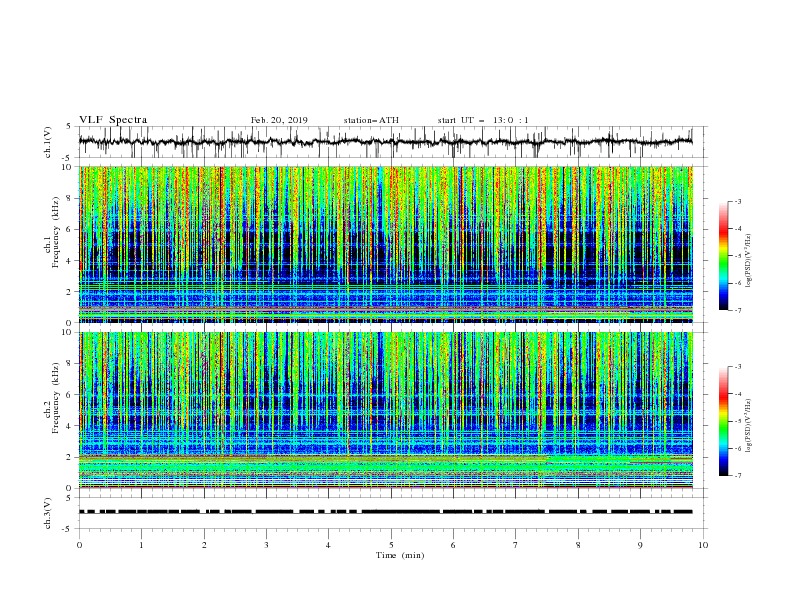Click the ch.1 spectrogram color scale bar
The height and width of the screenshot is (612, 792).
tap(724, 256)
